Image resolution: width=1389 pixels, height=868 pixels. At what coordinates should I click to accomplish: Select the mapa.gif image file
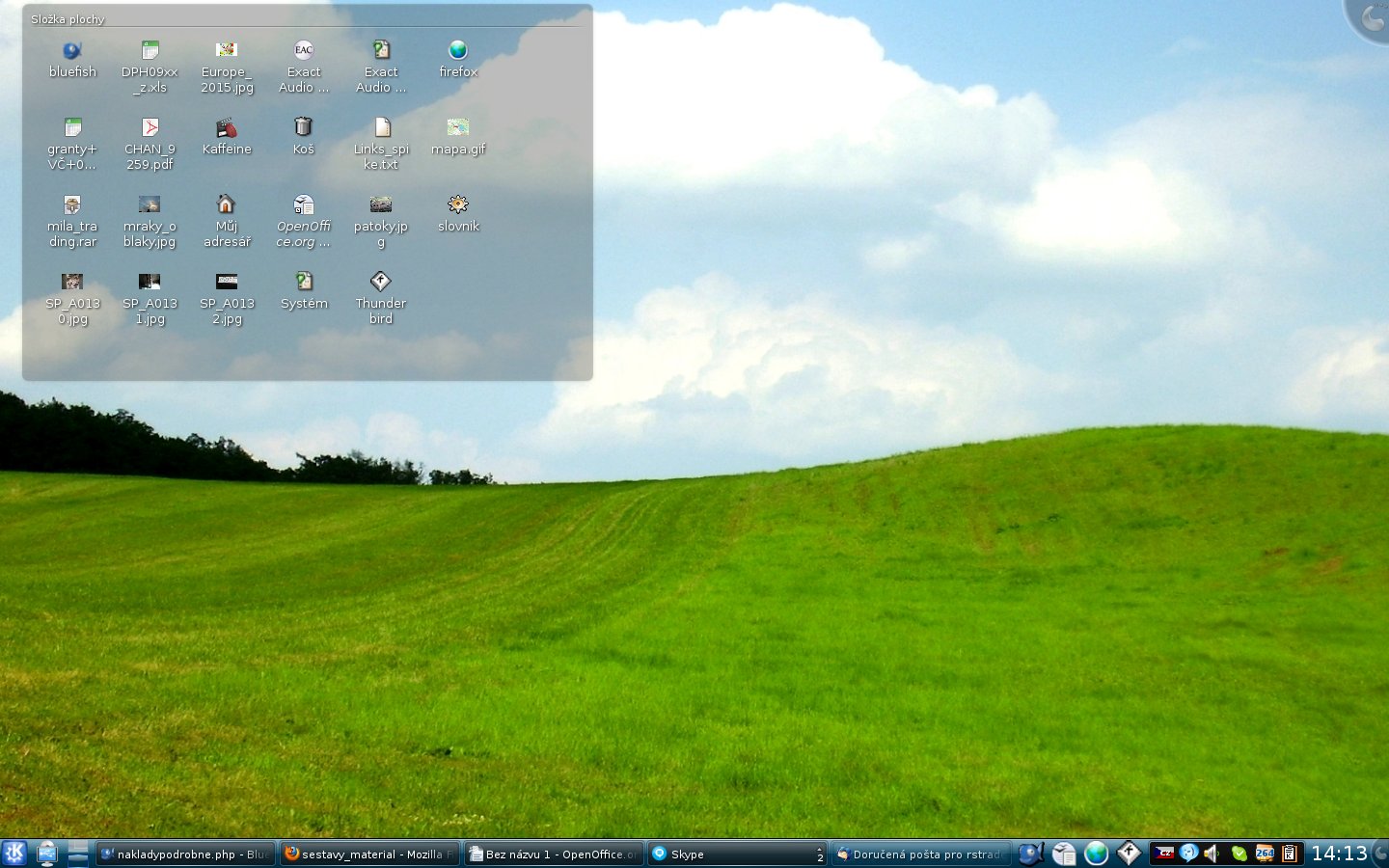coord(458,137)
